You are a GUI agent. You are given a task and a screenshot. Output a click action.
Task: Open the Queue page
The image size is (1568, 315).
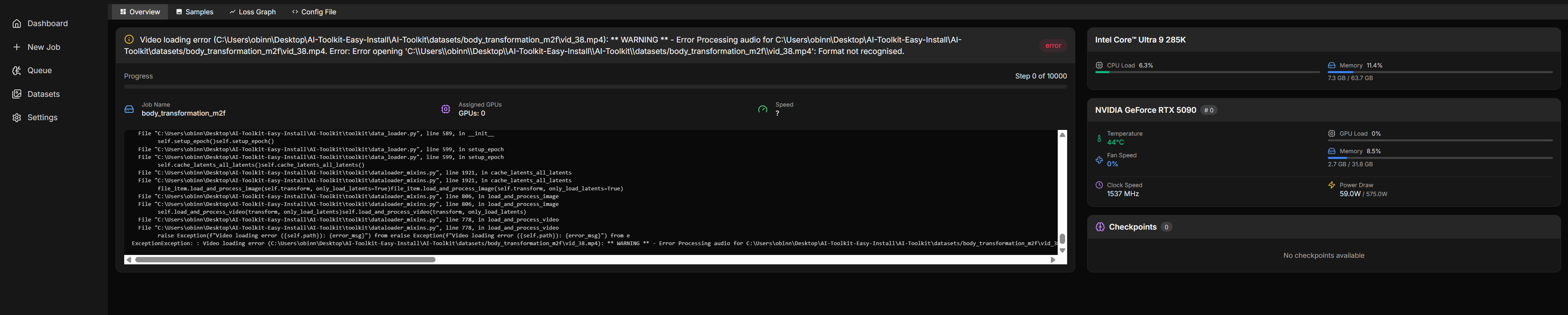click(32, 70)
